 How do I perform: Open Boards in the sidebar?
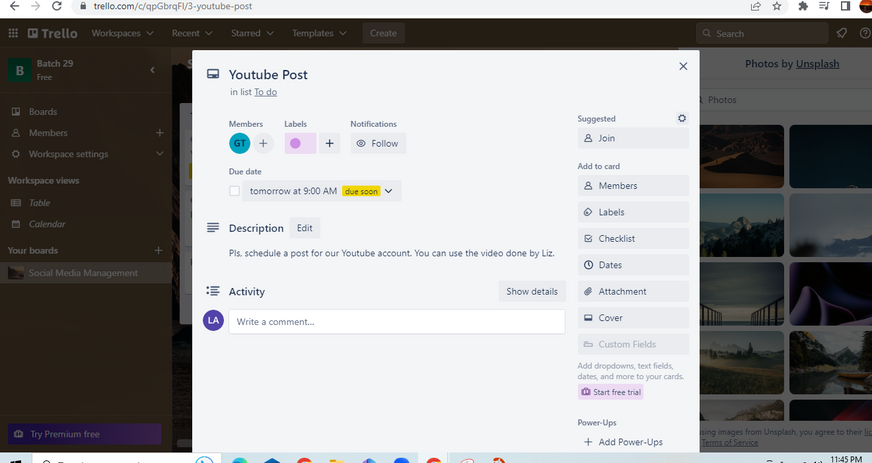coord(43,112)
